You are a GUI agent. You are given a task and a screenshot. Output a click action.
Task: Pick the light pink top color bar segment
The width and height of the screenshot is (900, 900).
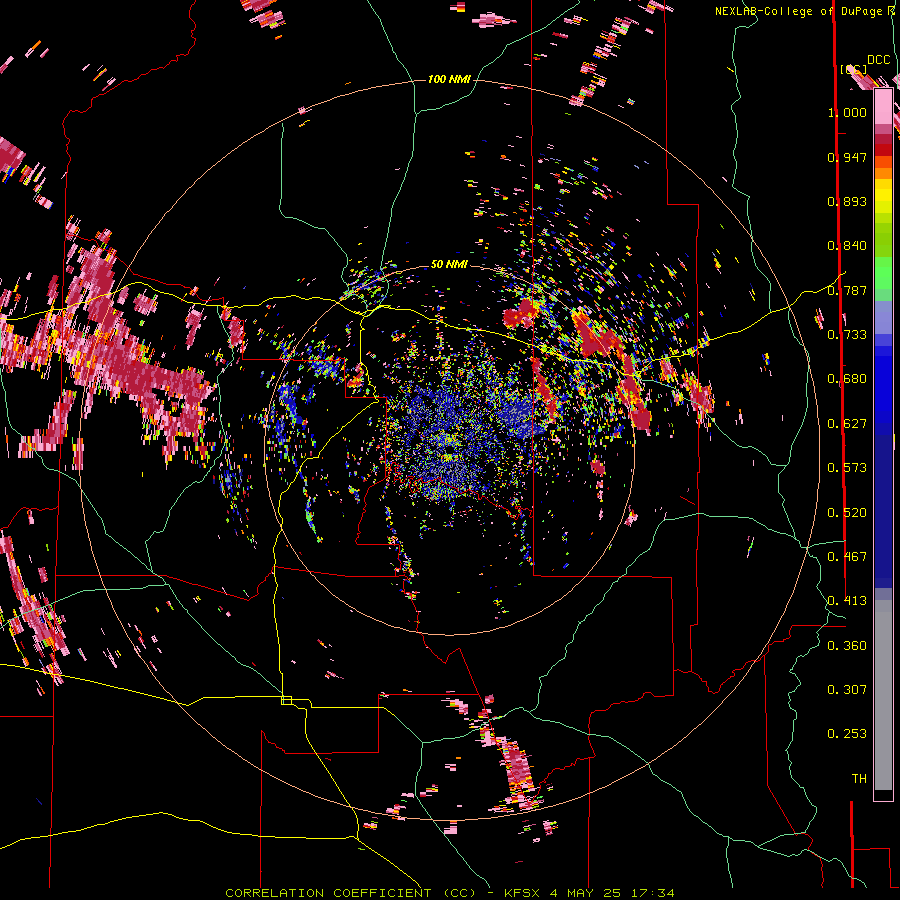tap(883, 106)
